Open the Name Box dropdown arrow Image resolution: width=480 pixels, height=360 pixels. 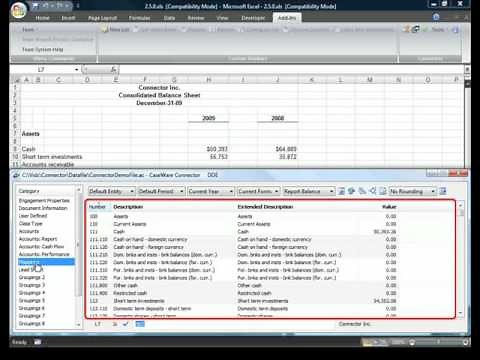pyautogui.click(x=76, y=69)
